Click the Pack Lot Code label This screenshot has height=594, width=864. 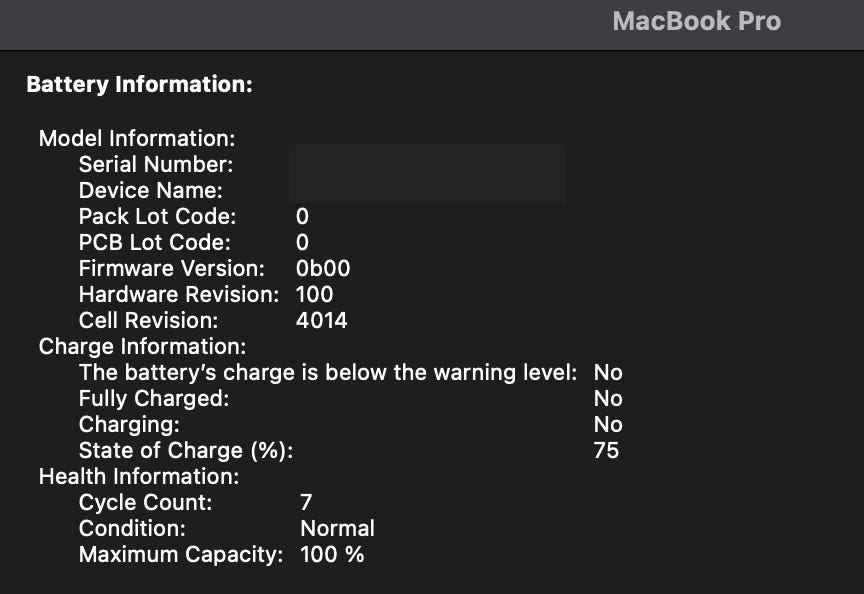point(157,216)
